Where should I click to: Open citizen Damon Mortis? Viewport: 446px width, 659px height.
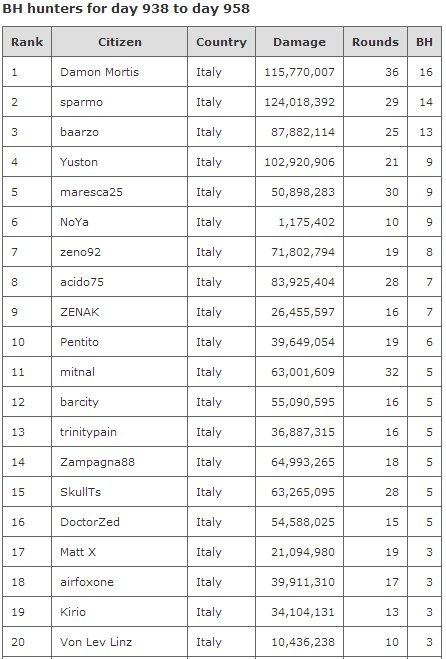[99, 72]
